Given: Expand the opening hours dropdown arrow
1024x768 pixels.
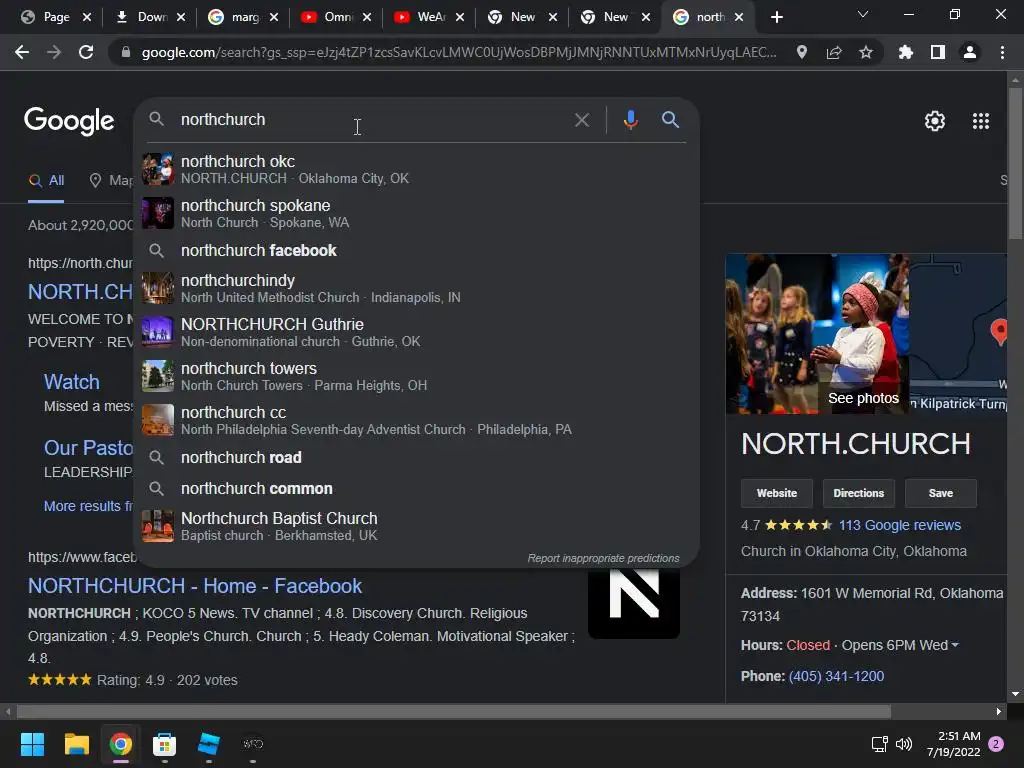Looking at the screenshot, I should pyautogui.click(x=955, y=645).
